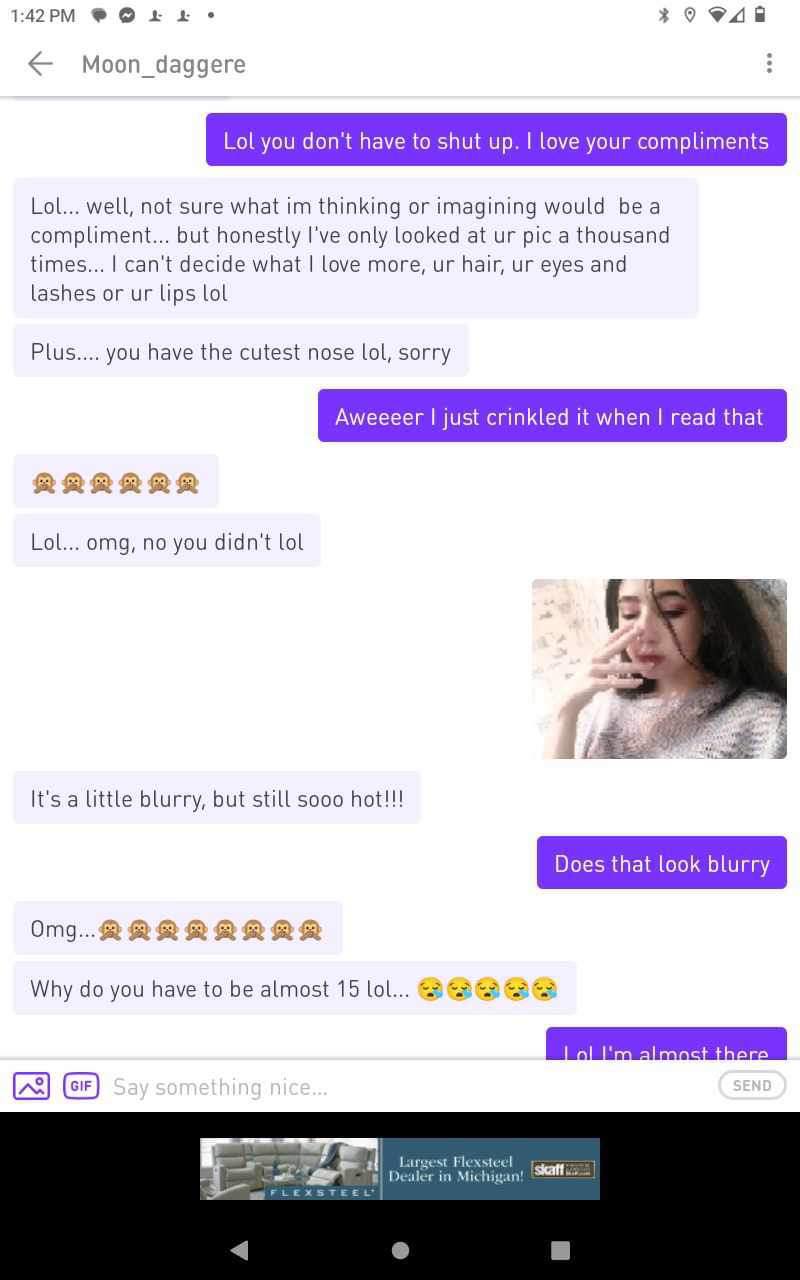800x1280 pixels.
Task: Tap the image attachment icon
Action: click(31, 1086)
